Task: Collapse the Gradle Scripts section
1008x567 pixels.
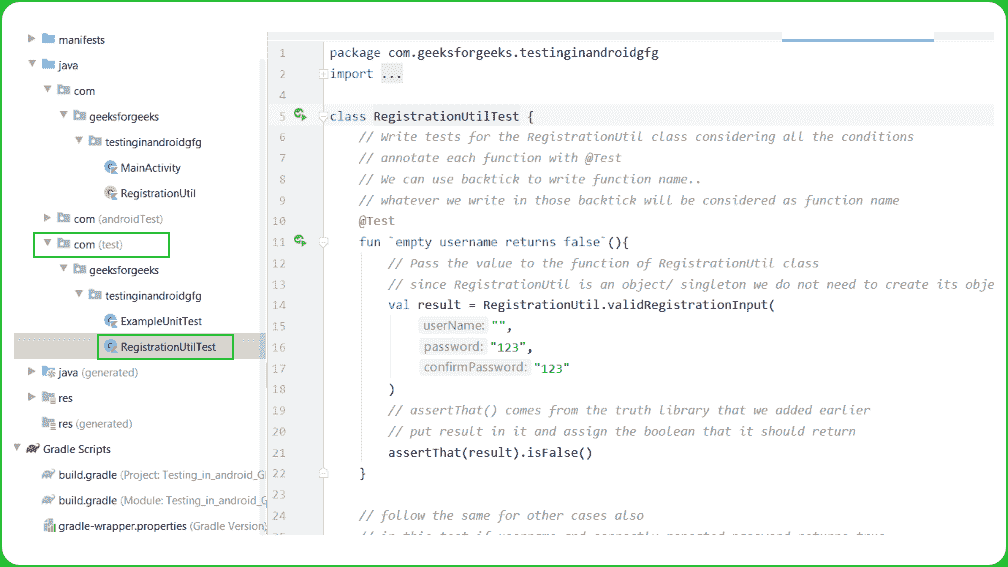Action: point(17,449)
